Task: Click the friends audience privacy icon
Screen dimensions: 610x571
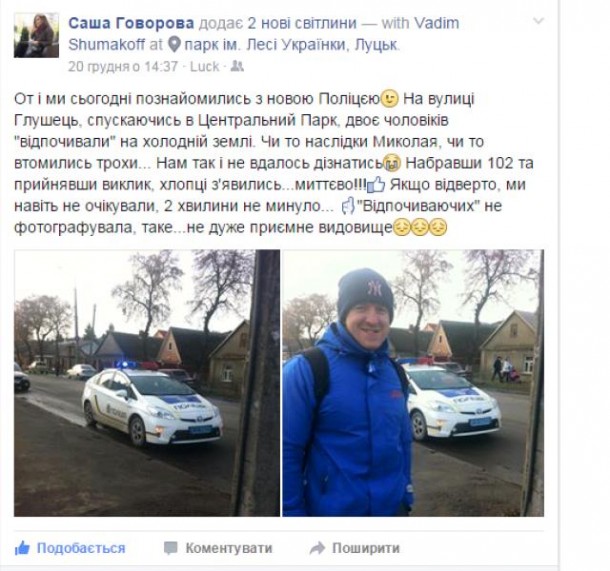Action: pos(237,67)
